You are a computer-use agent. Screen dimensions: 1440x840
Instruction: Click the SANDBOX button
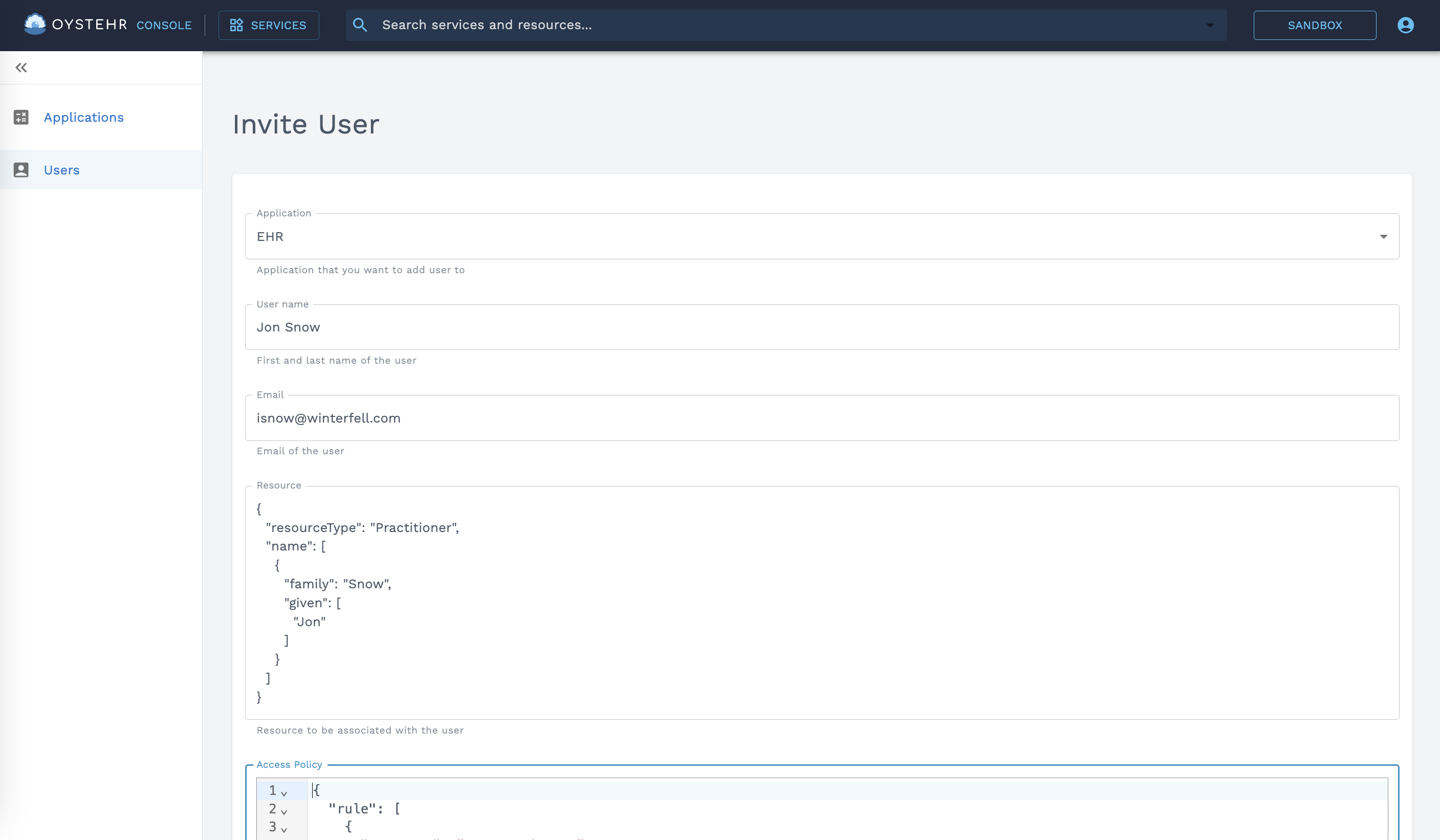1314,25
